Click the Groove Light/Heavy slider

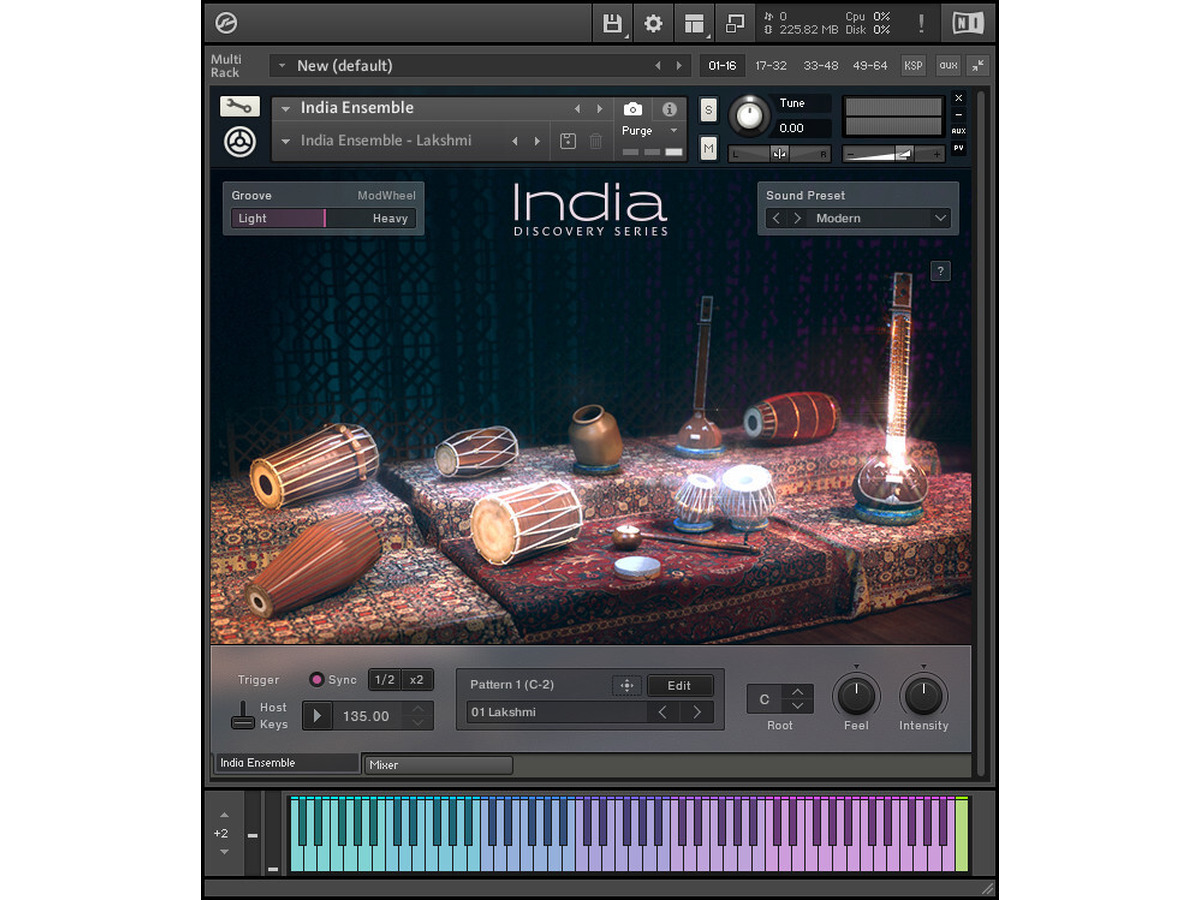click(x=323, y=218)
